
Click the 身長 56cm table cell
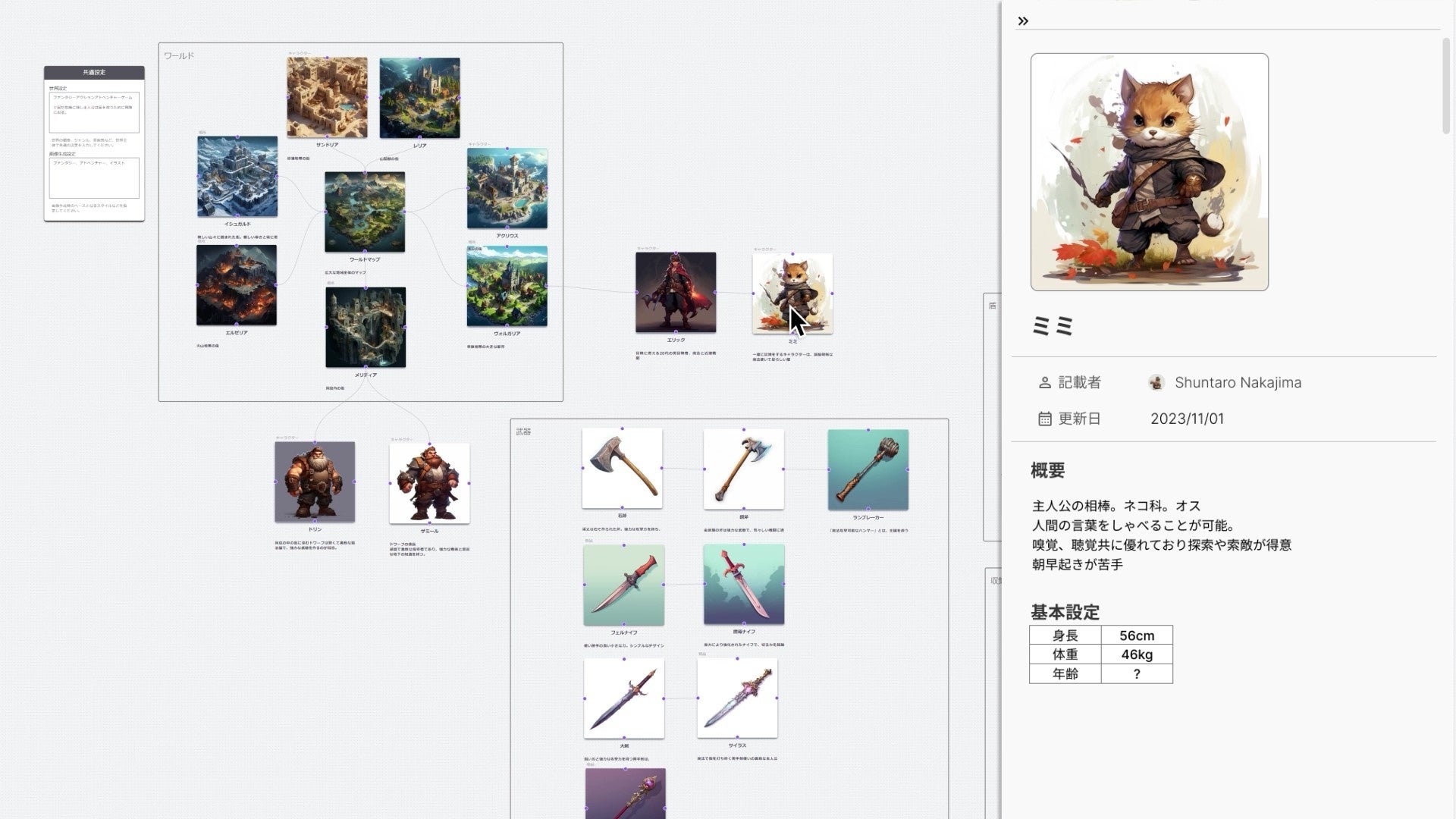[1136, 635]
